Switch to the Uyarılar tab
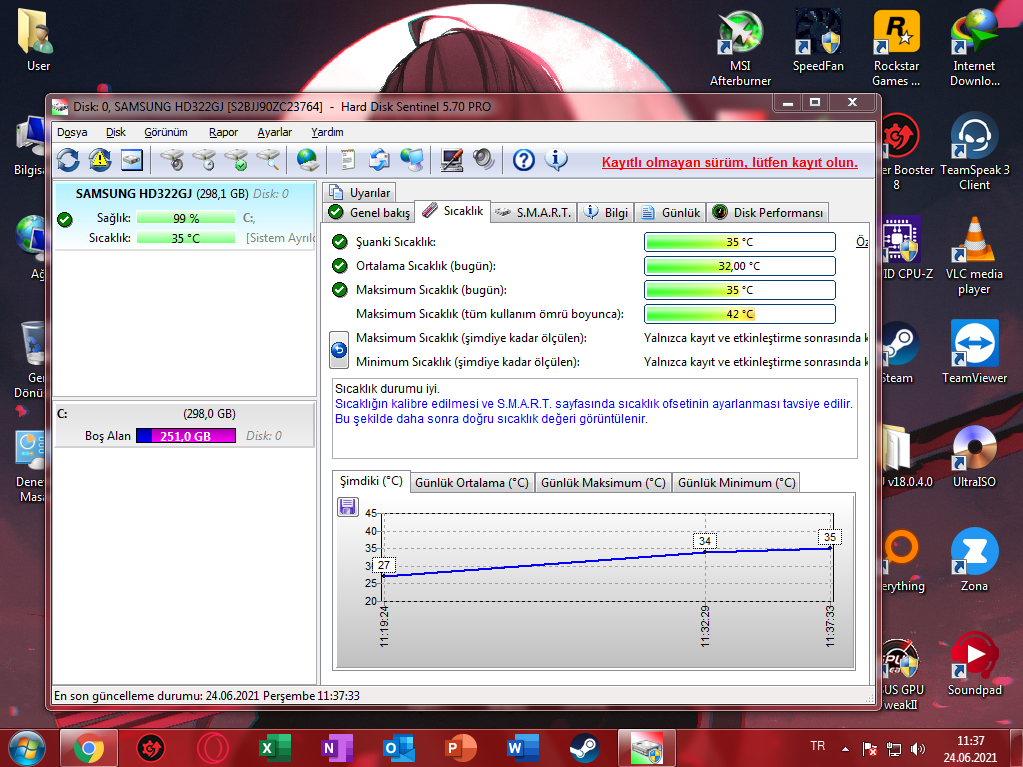The width and height of the screenshot is (1023, 767). pos(359,193)
